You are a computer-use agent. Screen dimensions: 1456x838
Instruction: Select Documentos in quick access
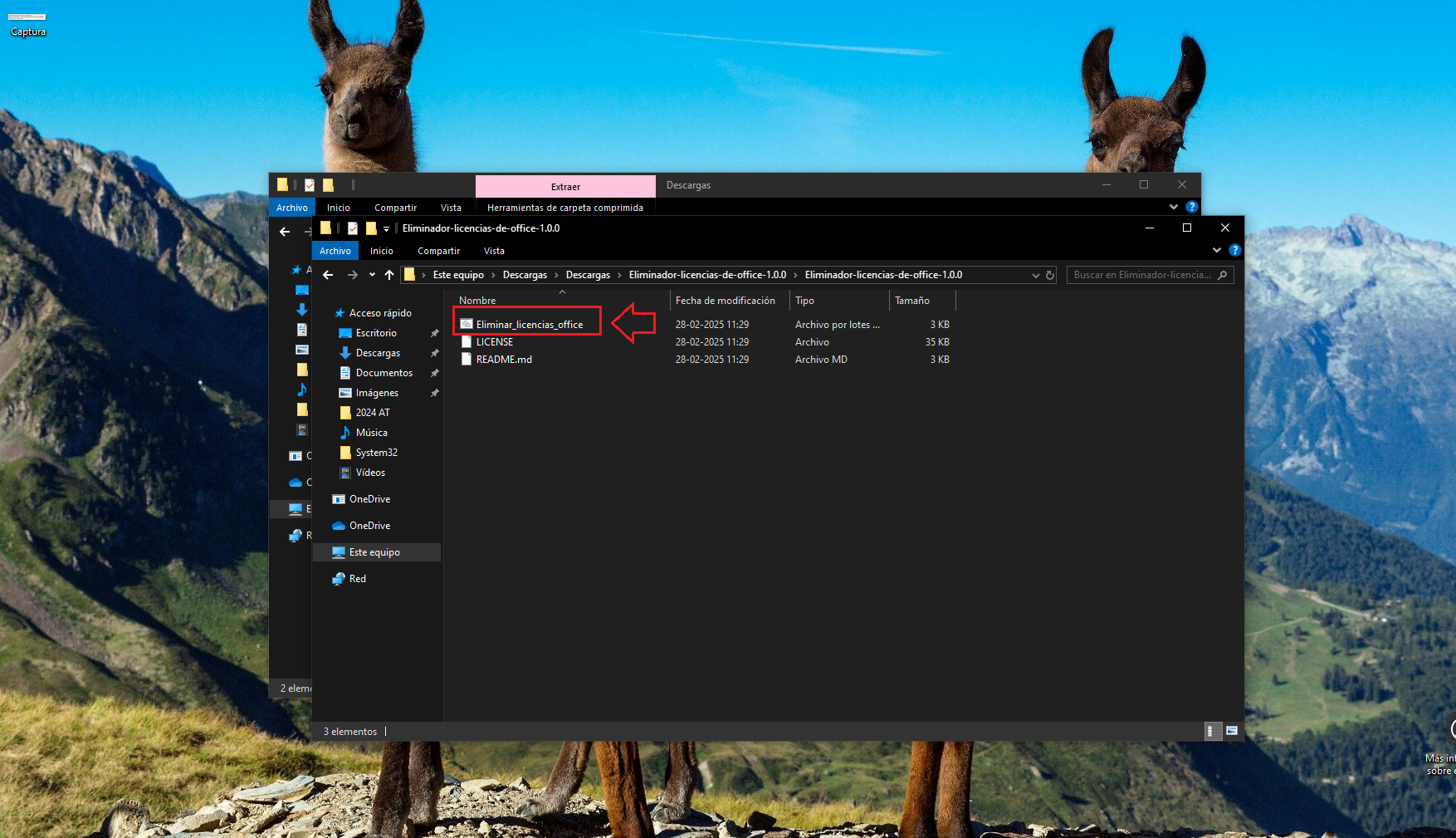384,373
